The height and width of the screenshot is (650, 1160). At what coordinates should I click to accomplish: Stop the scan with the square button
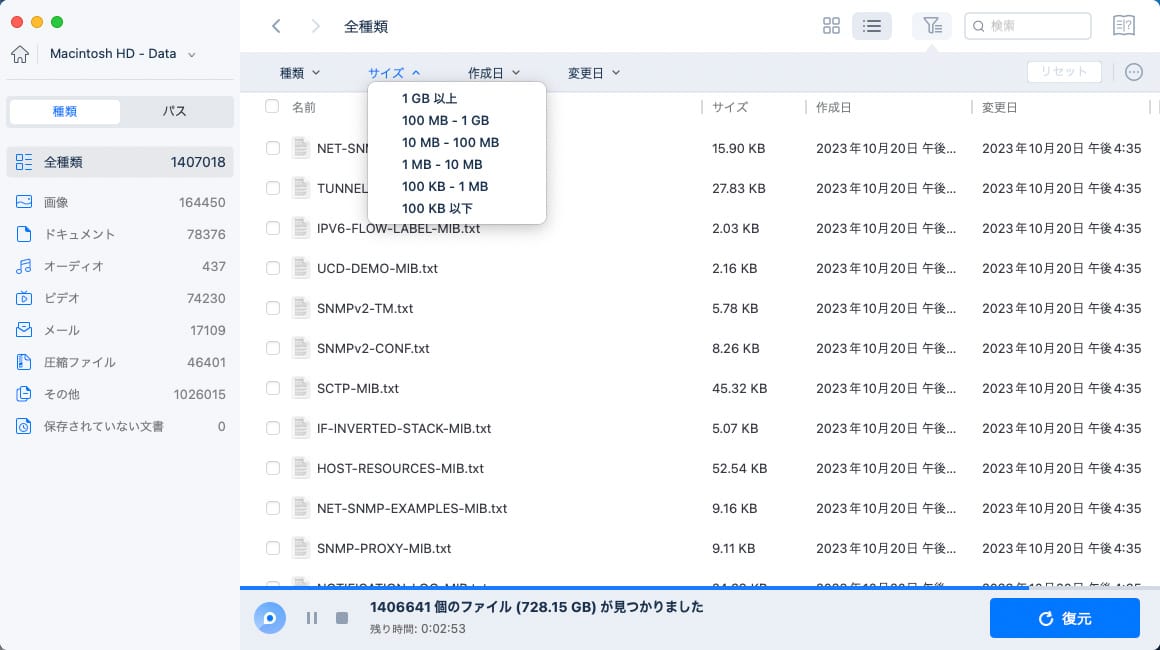tap(342, 618)
